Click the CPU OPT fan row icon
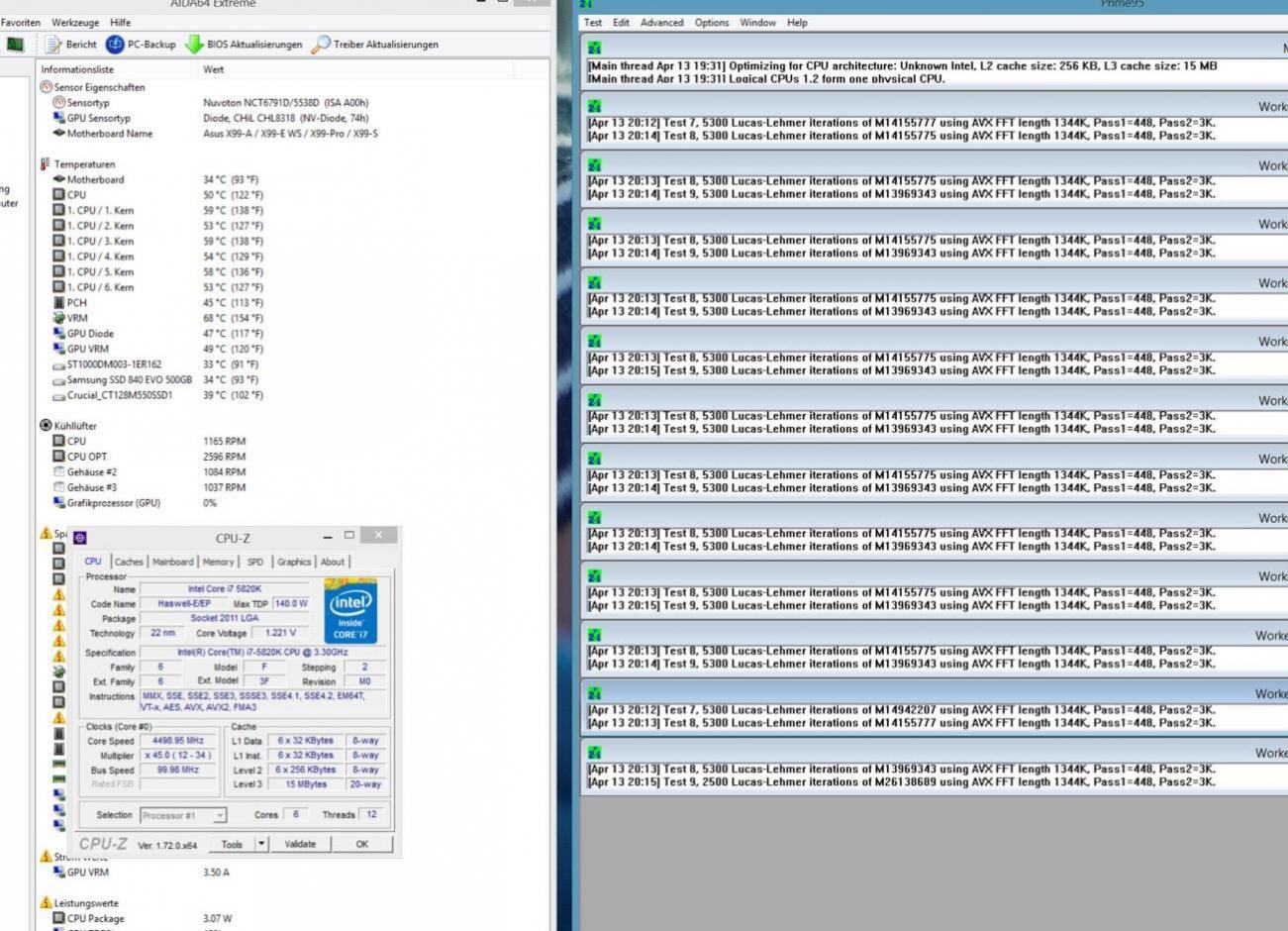Viewport: 1288px width, 931px height. click(59, 457)
